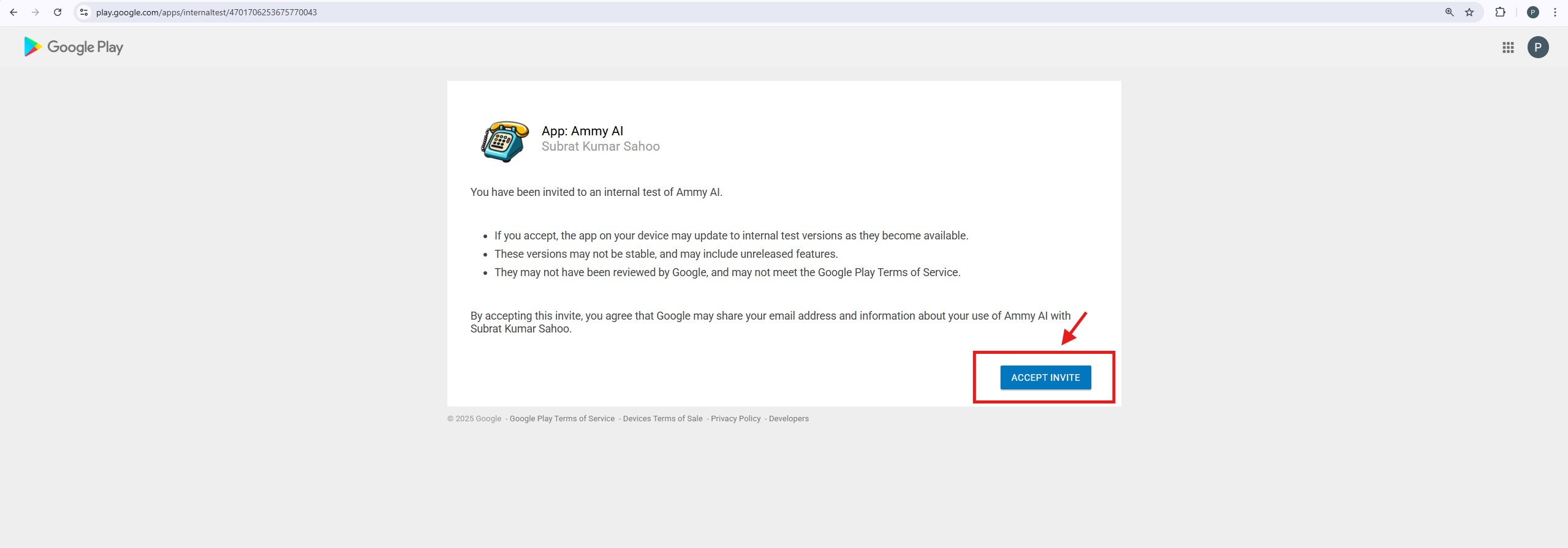
Task: Open the Google account avatar on page
Action: pos(1538,47)
